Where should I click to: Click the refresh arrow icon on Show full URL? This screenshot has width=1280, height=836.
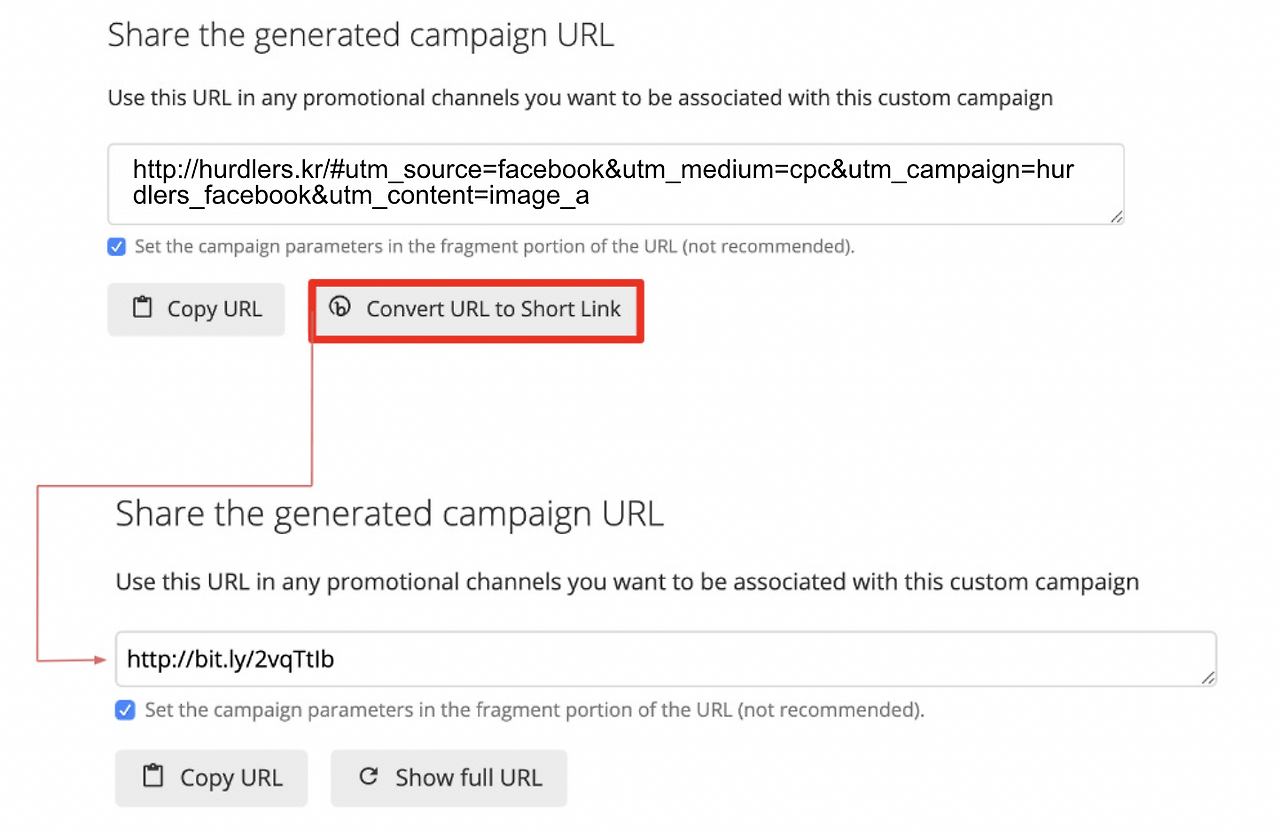click(369, 777)
